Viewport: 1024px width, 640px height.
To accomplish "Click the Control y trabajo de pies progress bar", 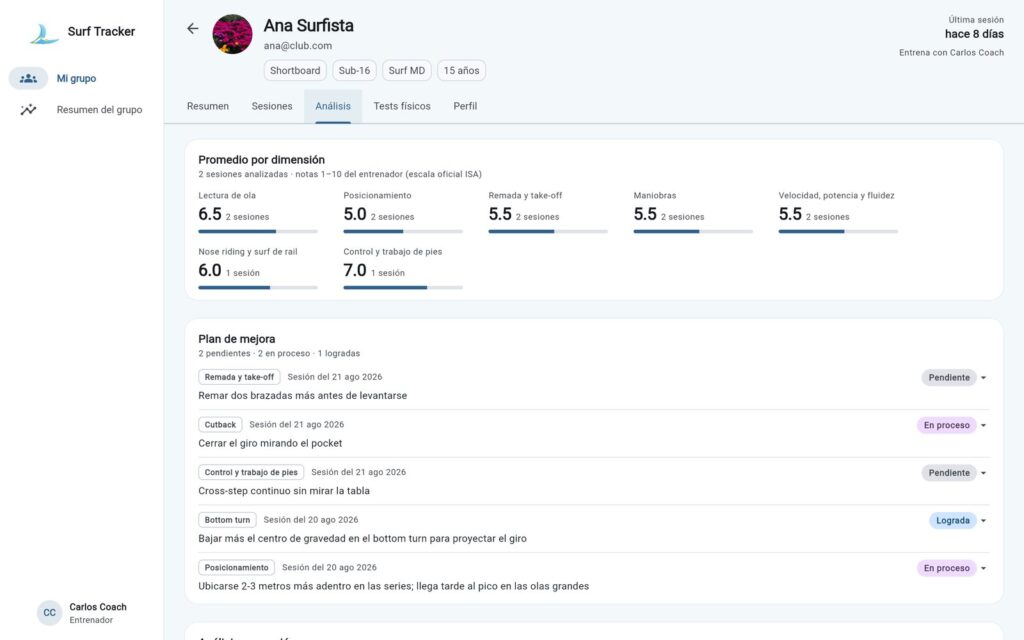I will pyautogui.click(x=403, y=287).
